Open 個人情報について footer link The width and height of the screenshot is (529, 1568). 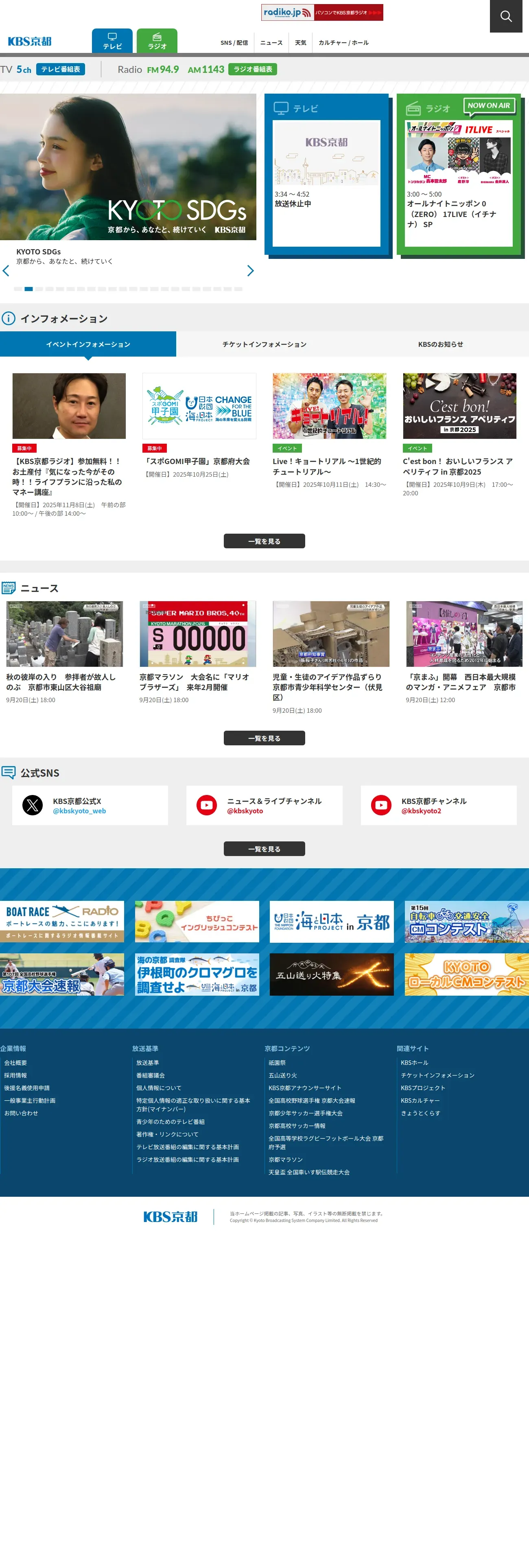point(159,1088)
